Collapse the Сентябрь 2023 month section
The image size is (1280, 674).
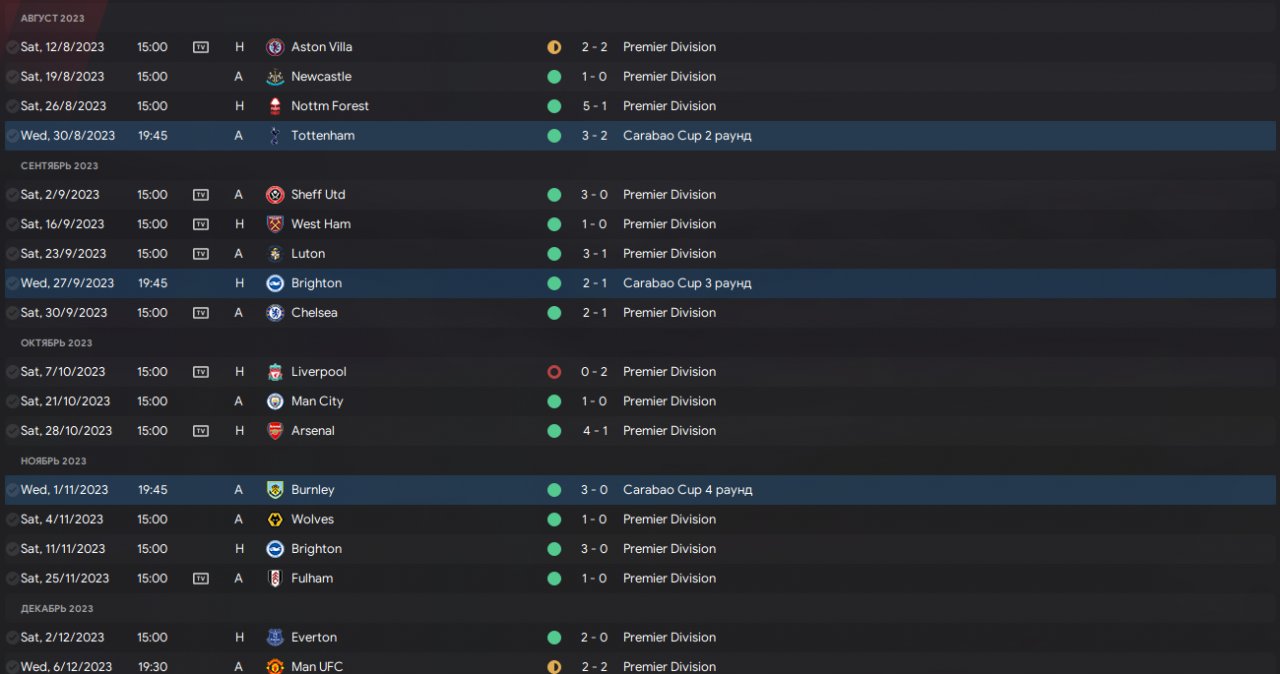59,166
